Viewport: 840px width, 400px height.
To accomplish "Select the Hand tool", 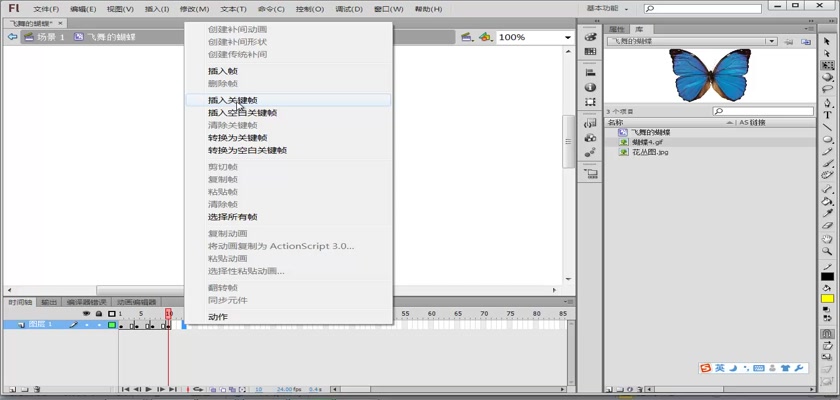I will pyautogui.click(x=828, y=239).
